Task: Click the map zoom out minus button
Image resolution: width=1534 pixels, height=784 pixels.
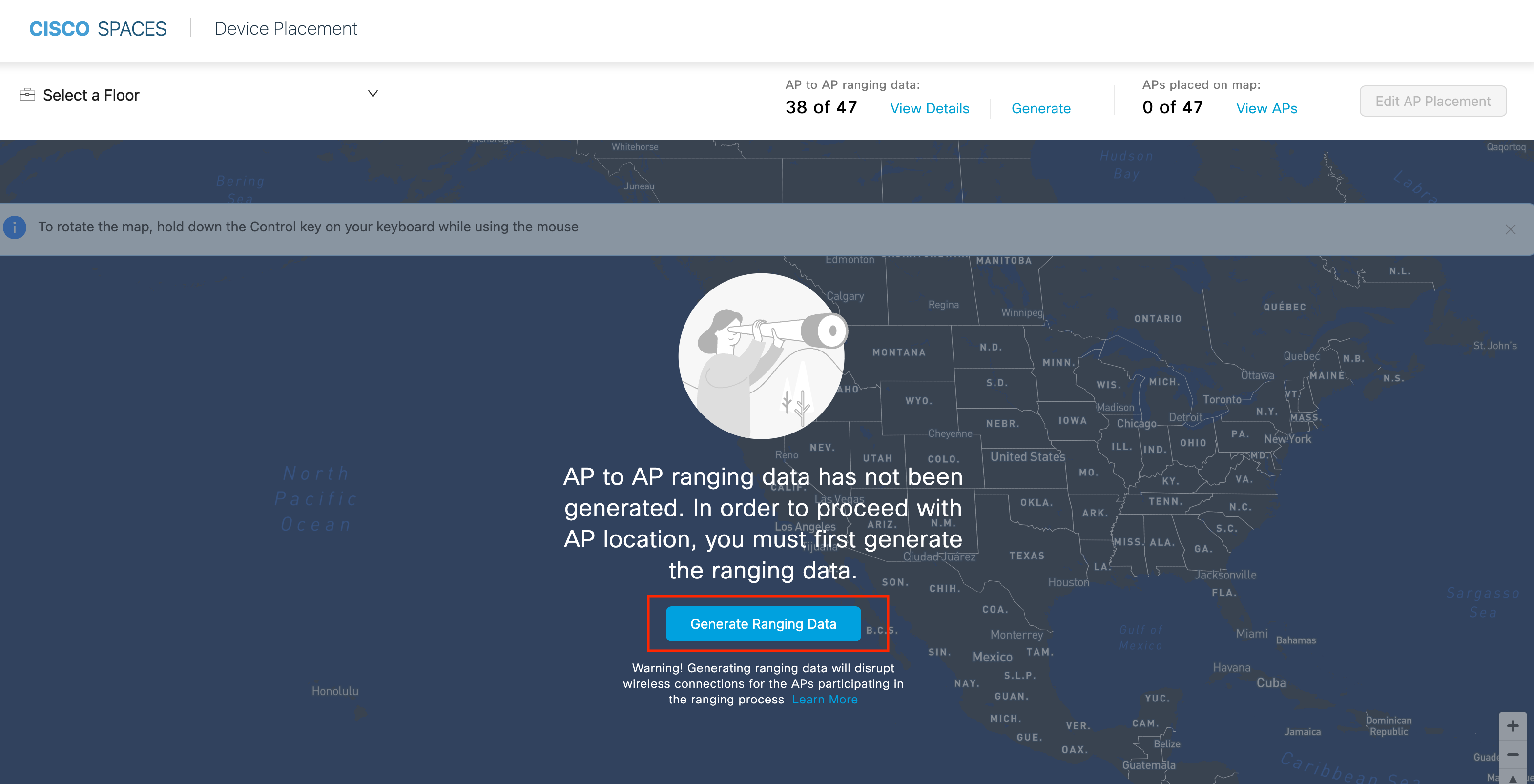Action: click(x=1512, y=754)
